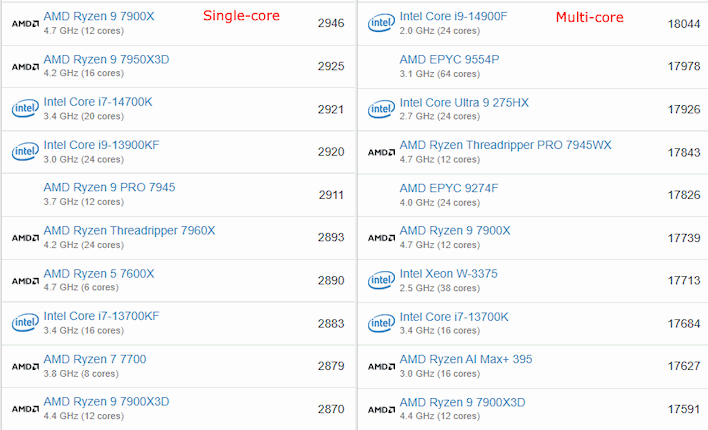Click the '2.5 GHz (38 cores)' spec text
This screenshot has width=708, height=430.
coord(439,288)
